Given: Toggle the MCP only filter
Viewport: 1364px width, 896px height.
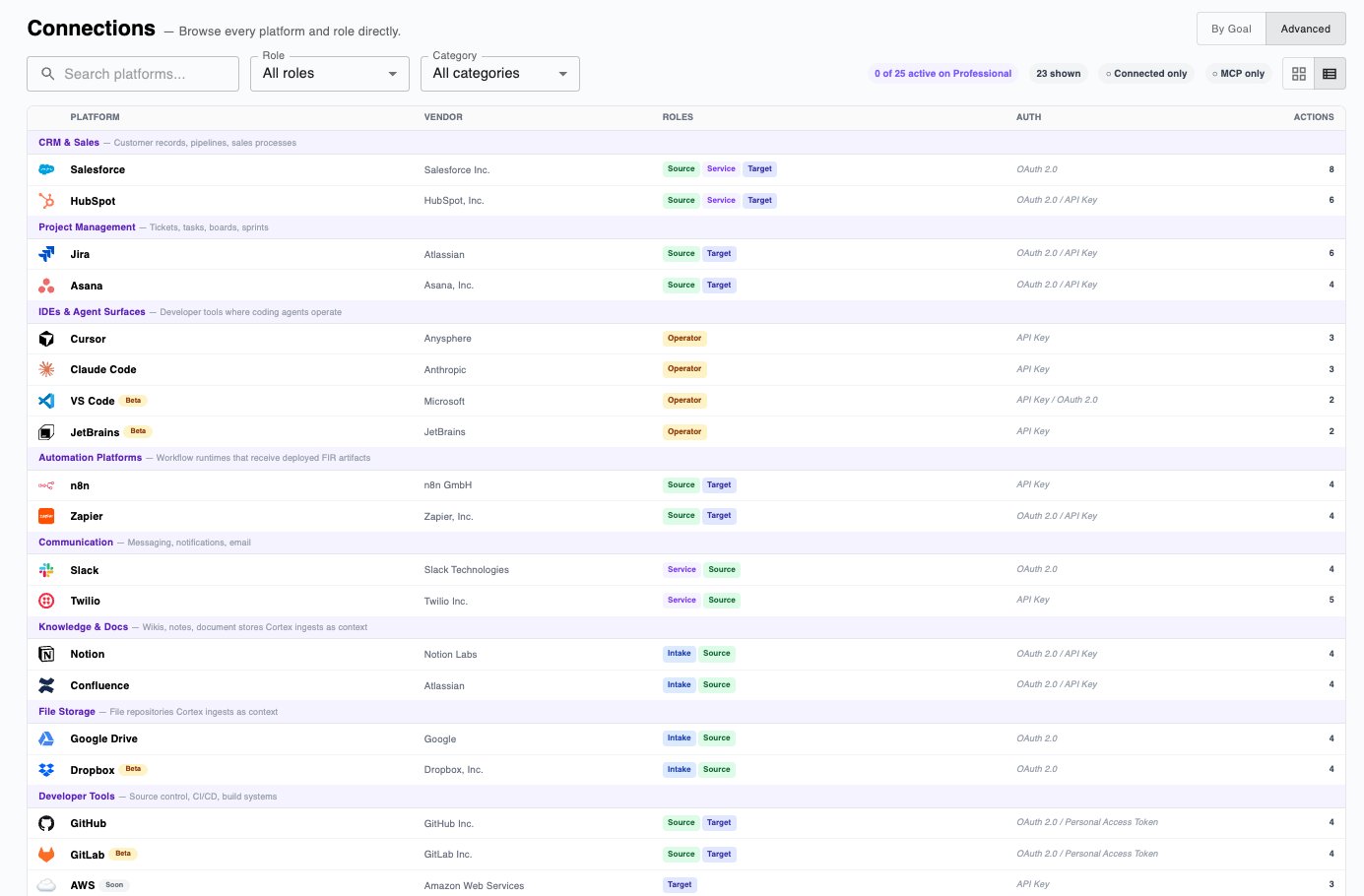Looking at the screenshot, I should (1238, 73).
